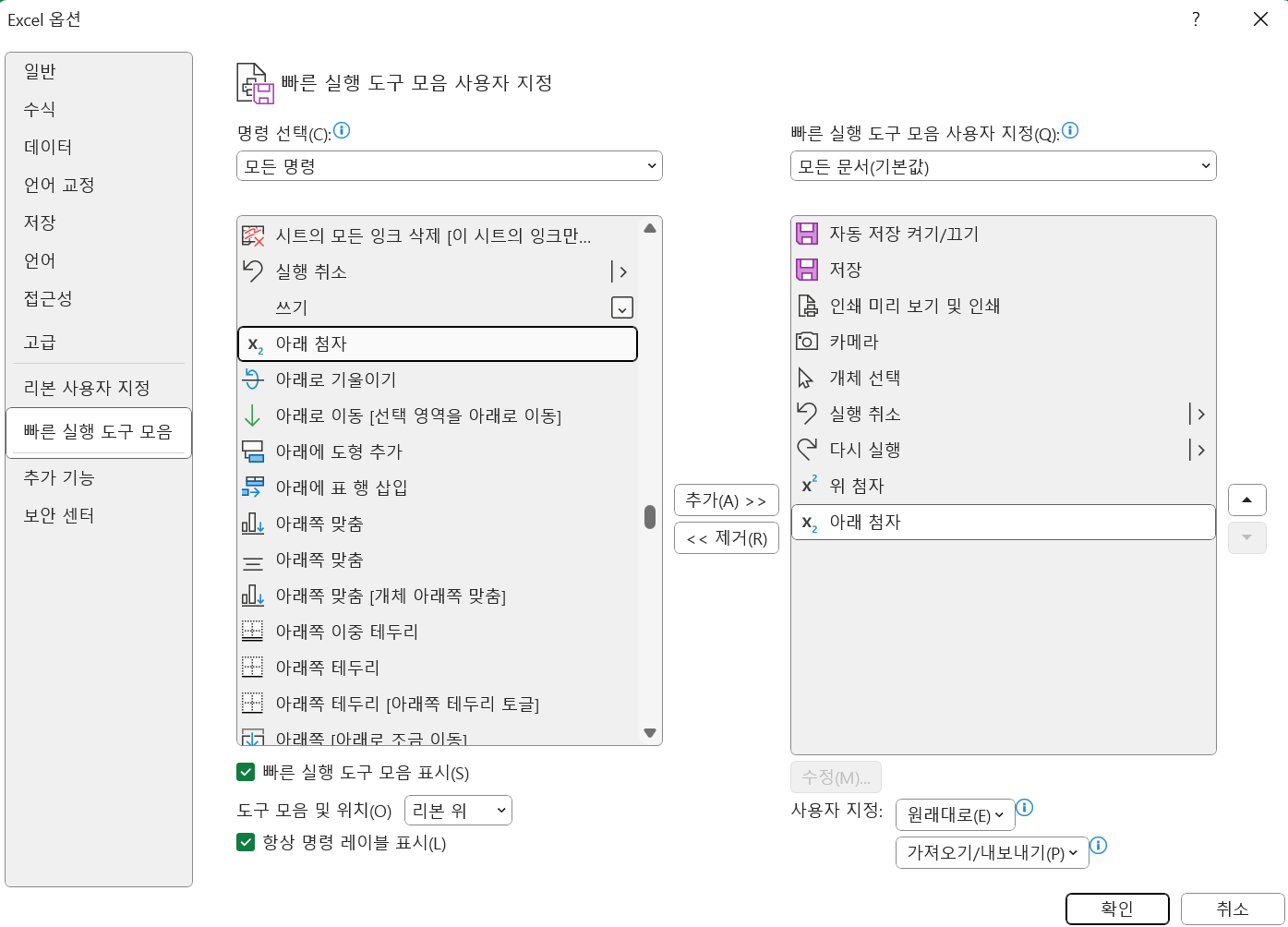The height and width of the screenshot is (927, 1288).
Task: Open the 가져오기/내보내기(P) dropdown
Action: click(992, 852)
